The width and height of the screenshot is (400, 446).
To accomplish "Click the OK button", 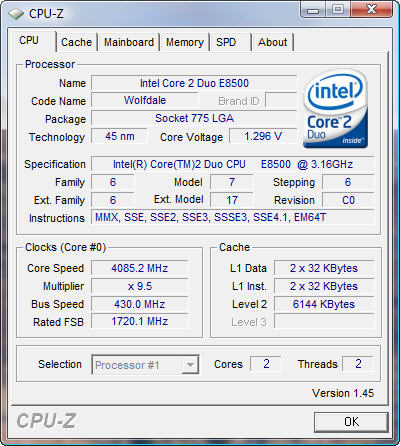I will click(x=351, y=422).
